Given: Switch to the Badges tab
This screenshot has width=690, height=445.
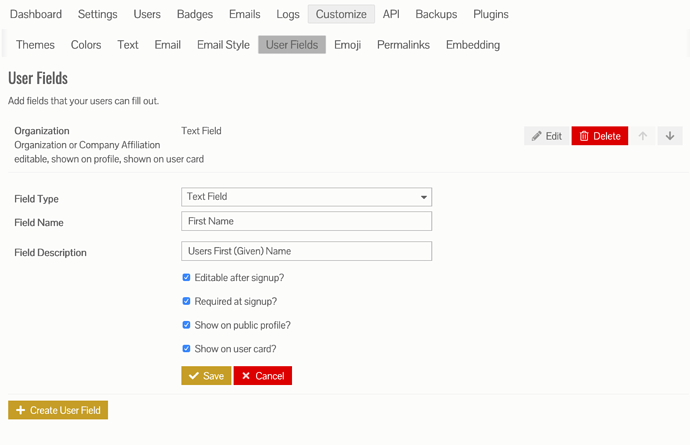Looking at the screenshot, I should tap(195, 14).
